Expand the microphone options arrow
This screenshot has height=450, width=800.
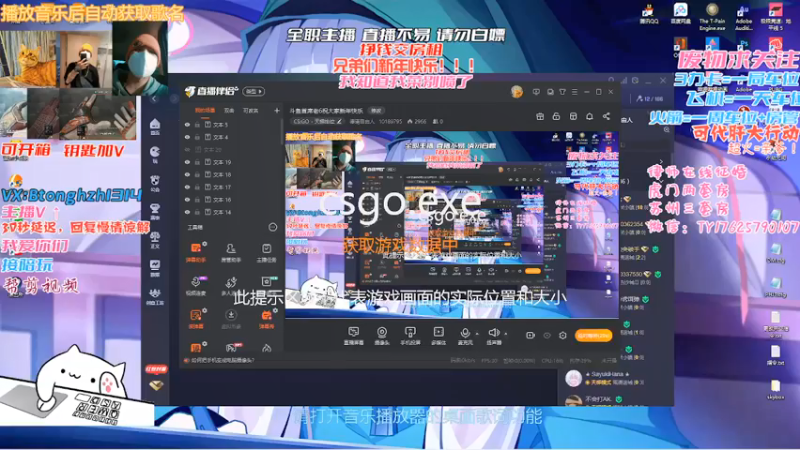point(477,334)
